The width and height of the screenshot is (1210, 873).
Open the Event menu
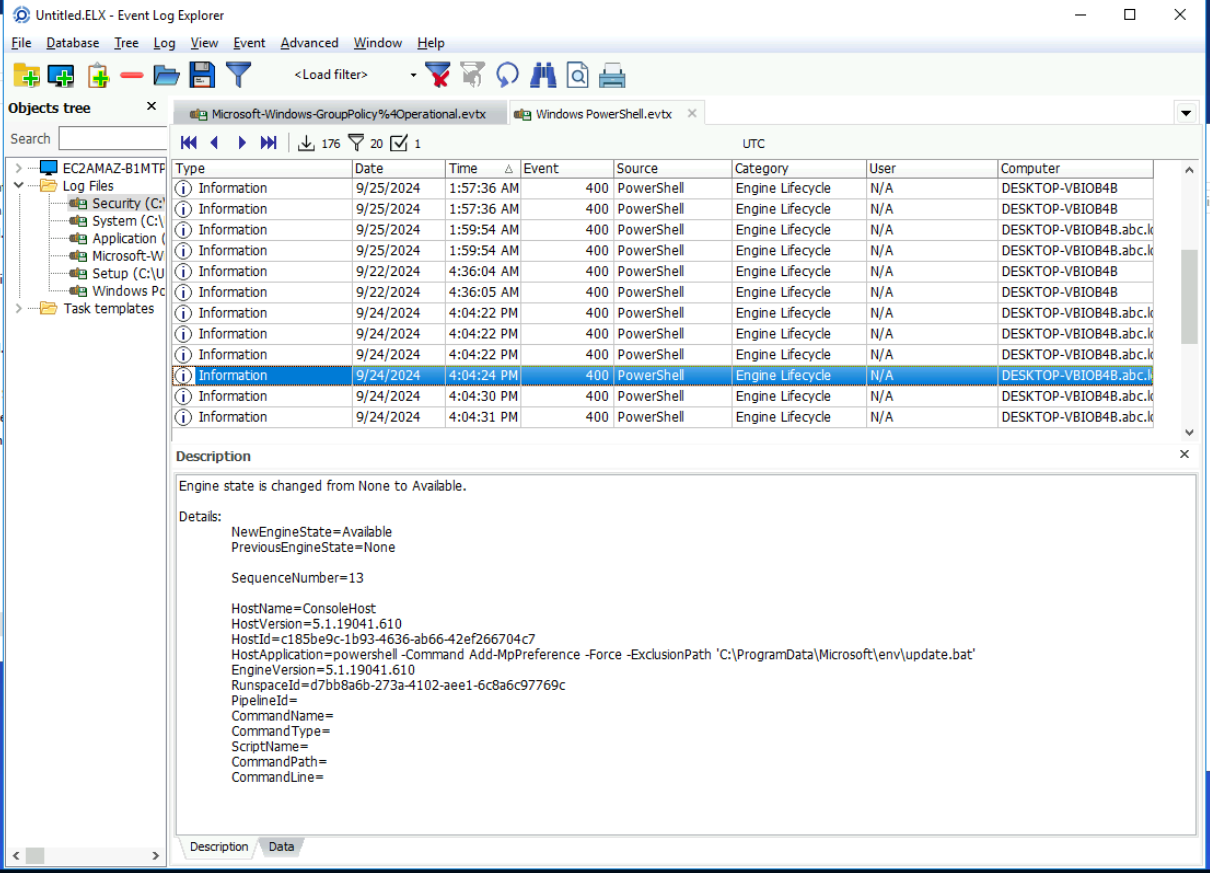[249, 43]
